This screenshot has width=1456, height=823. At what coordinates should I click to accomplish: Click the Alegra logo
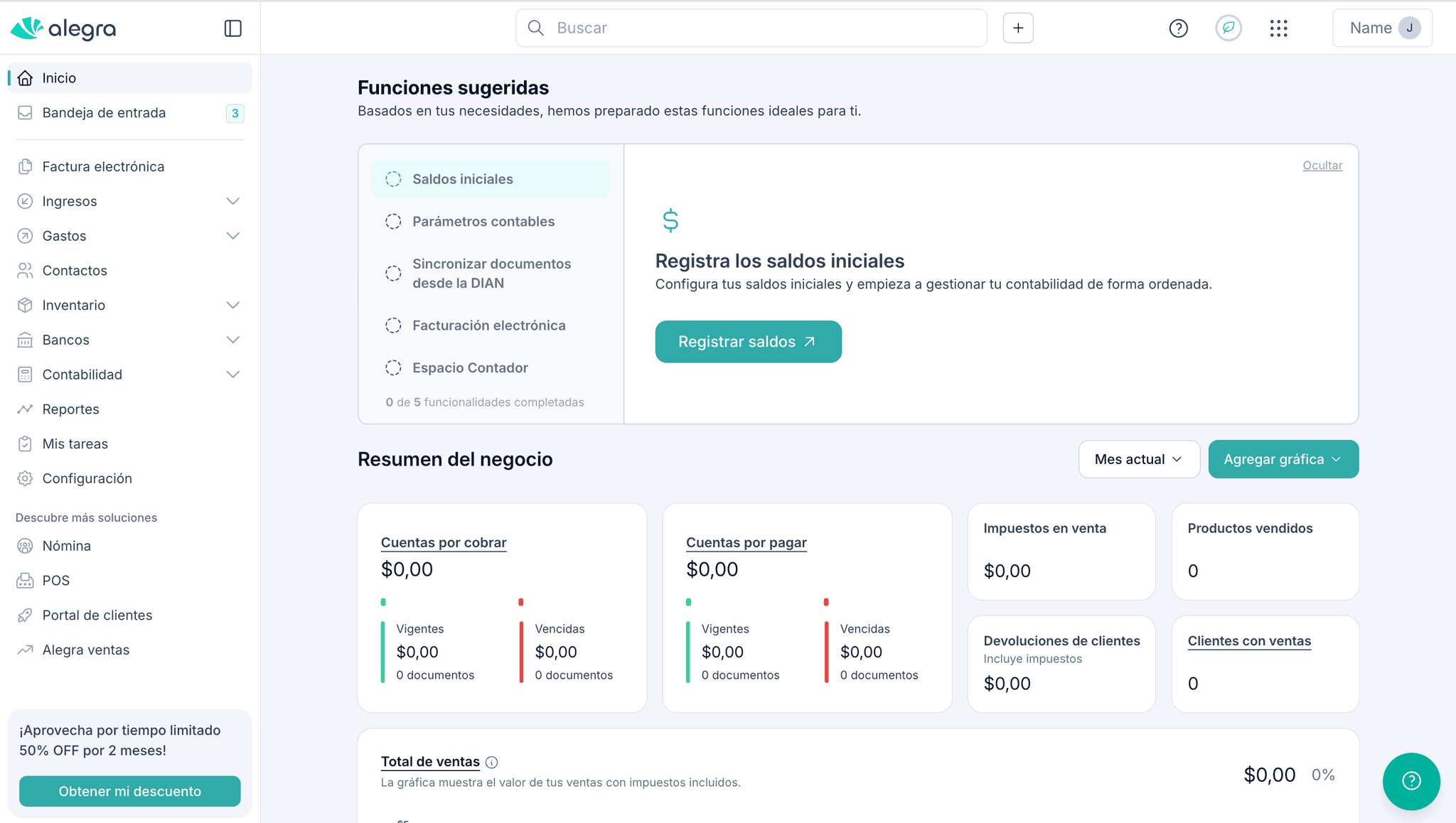coord(63,28)
